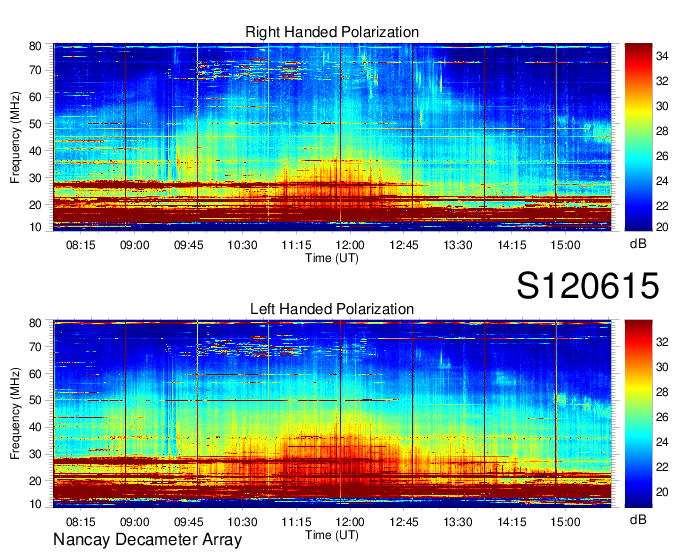This screenshot has width=680, height=552.
Task: Click the "13:30" tick under the left-handed plot
Action: pyautogui.click(x=458, y=522)
